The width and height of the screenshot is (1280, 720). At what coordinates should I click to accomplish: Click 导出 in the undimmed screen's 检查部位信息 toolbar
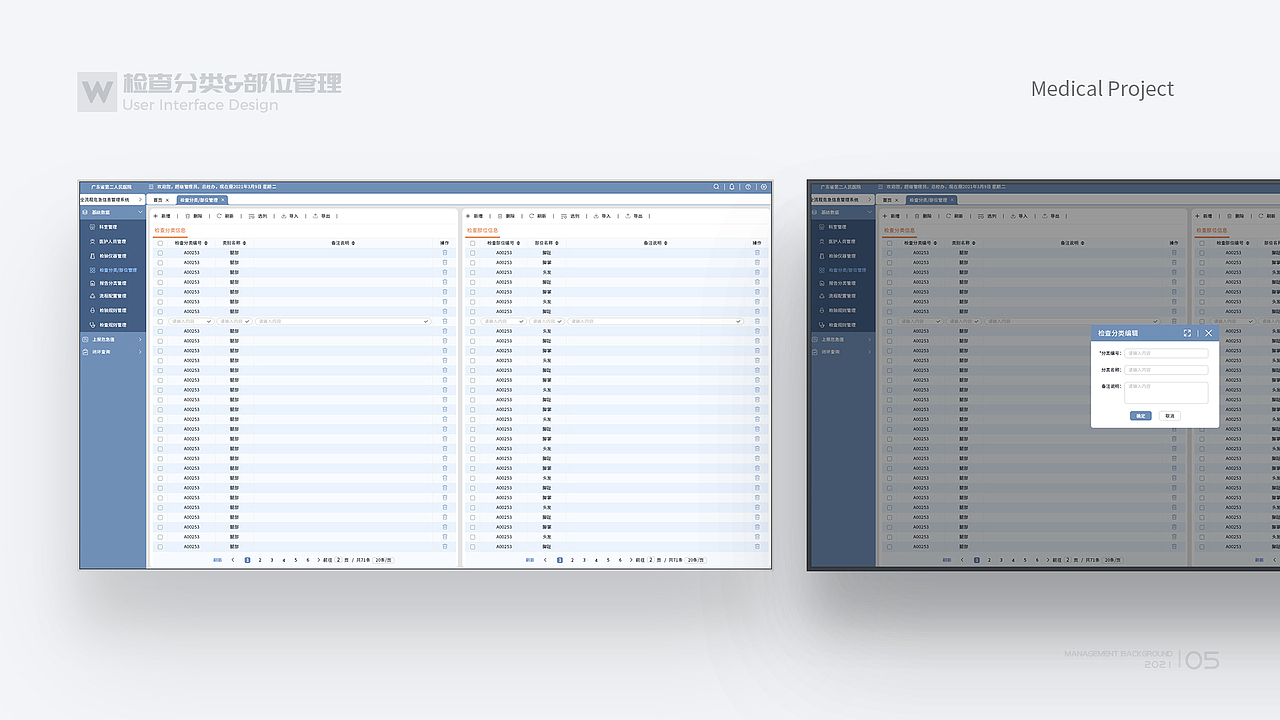pyautogui.click(x=634, y=216)
